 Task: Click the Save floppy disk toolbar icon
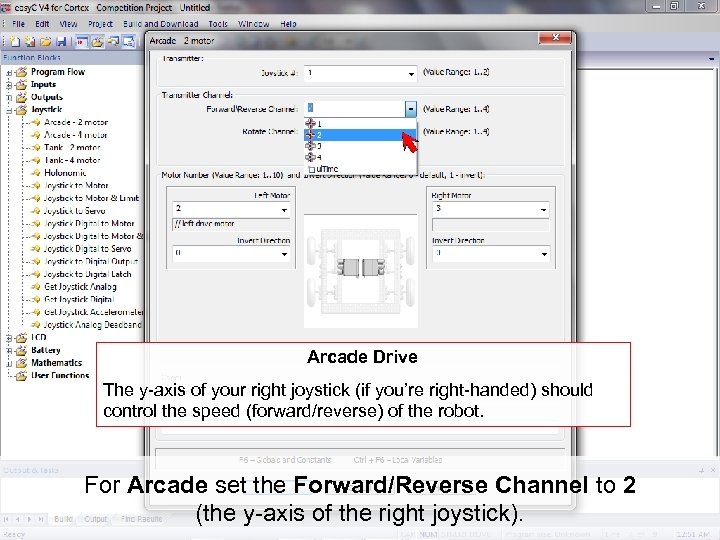61,42
